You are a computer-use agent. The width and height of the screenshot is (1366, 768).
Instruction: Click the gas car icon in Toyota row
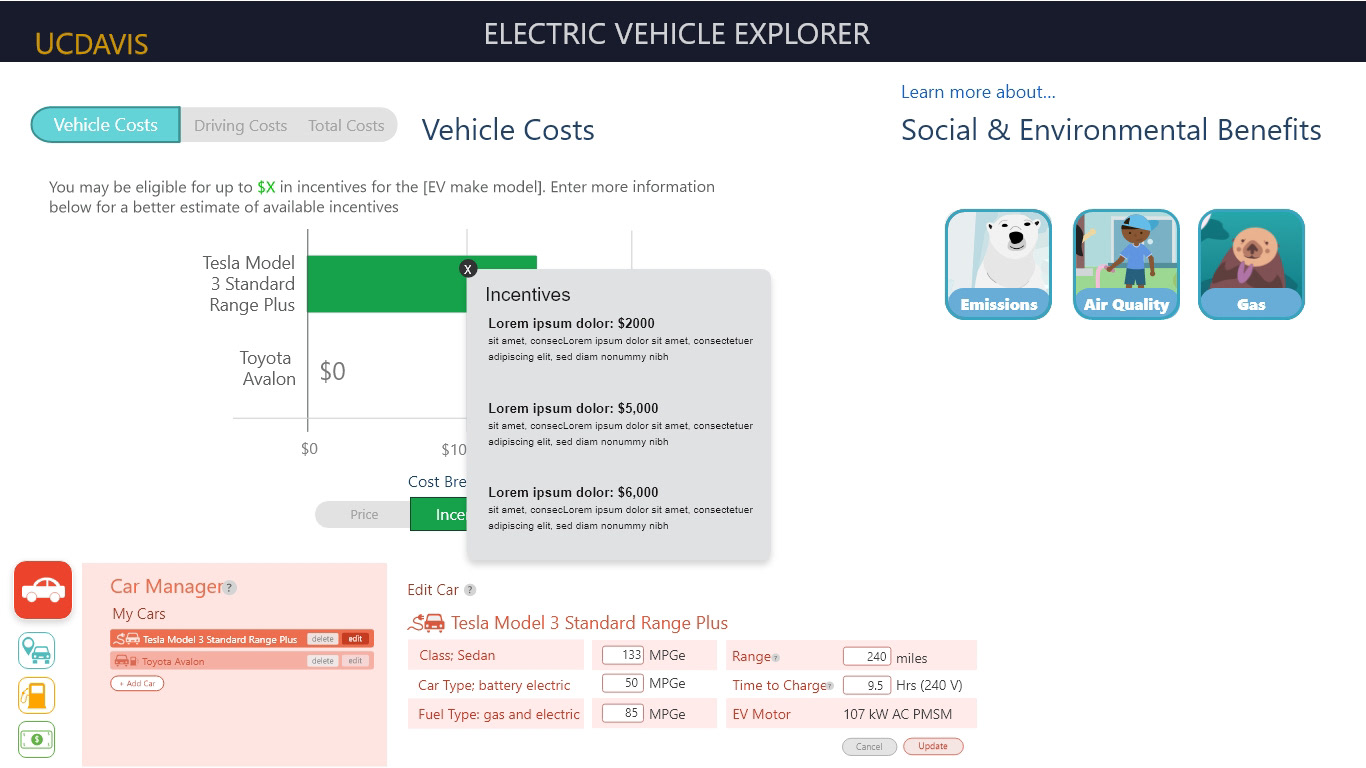pyautogui.click(x=126, y=661)
